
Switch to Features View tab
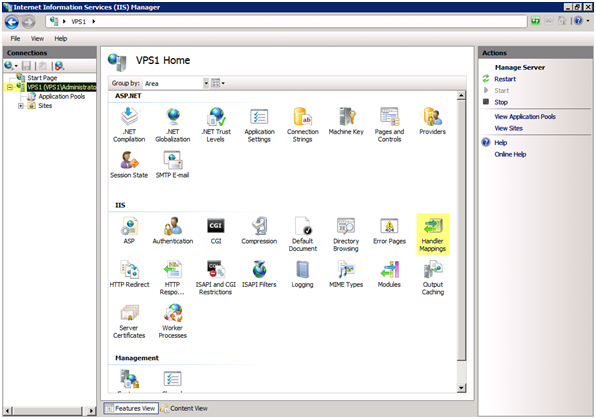click(x=131, y=408)
